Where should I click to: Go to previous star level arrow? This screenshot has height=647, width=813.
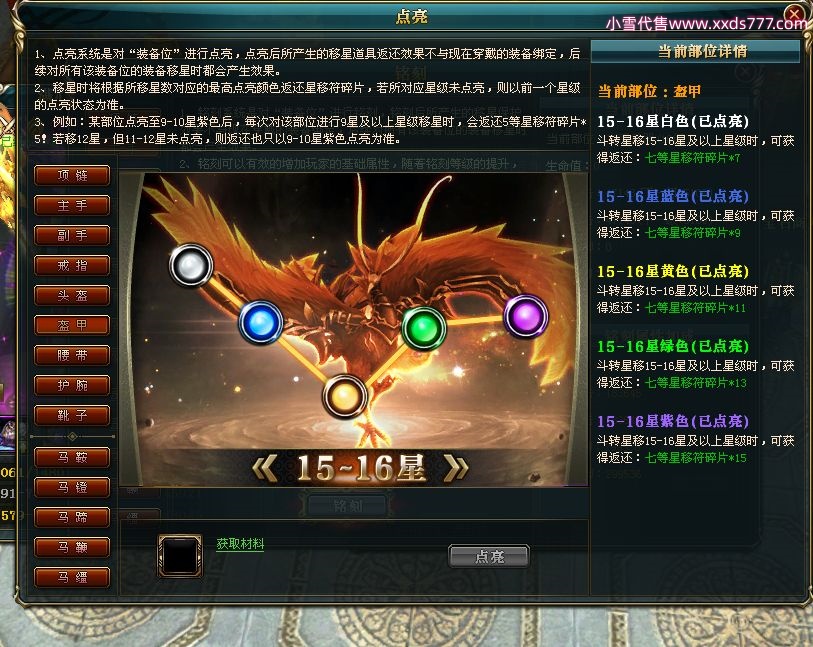[x=264, y=467]
